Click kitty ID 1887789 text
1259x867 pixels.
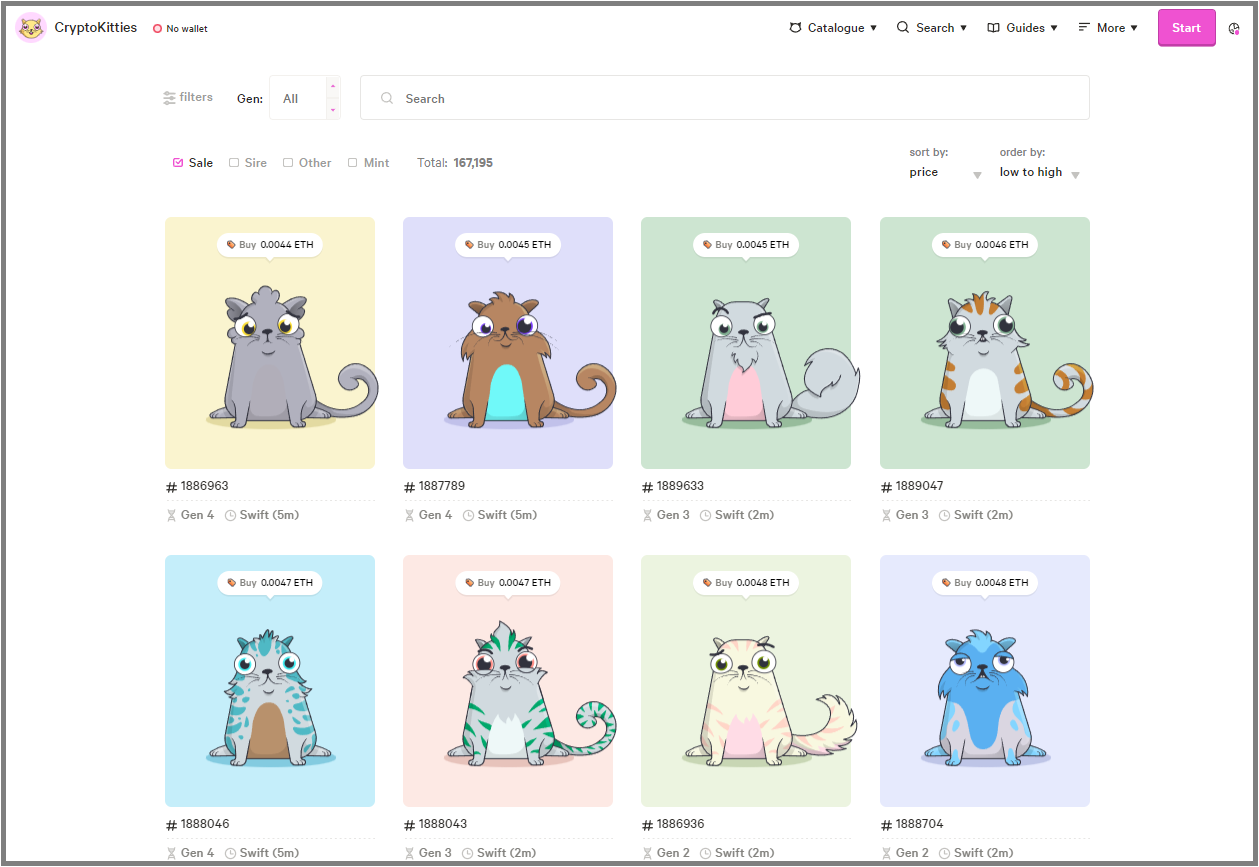442,486
